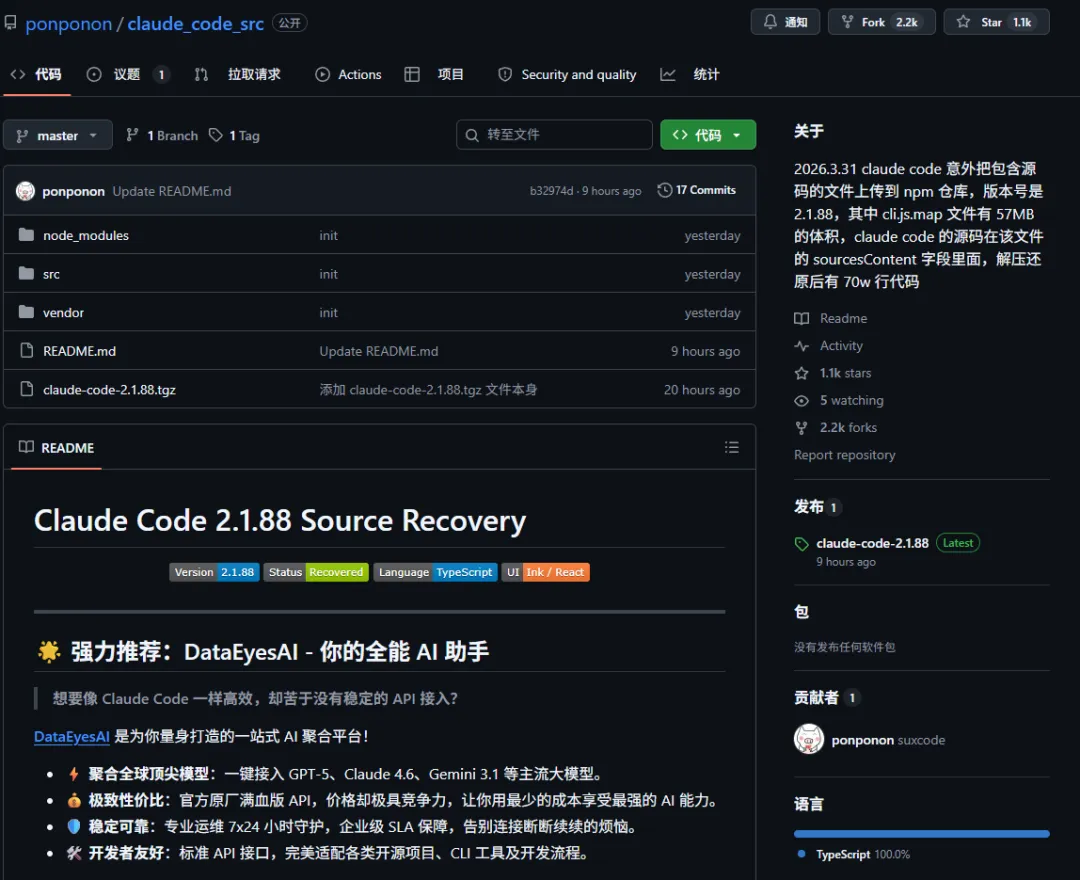The height and width of the screenshot is (880, 1080).
Task: Open contributor ponponon's profile name
Action: [x=862, y=740]
